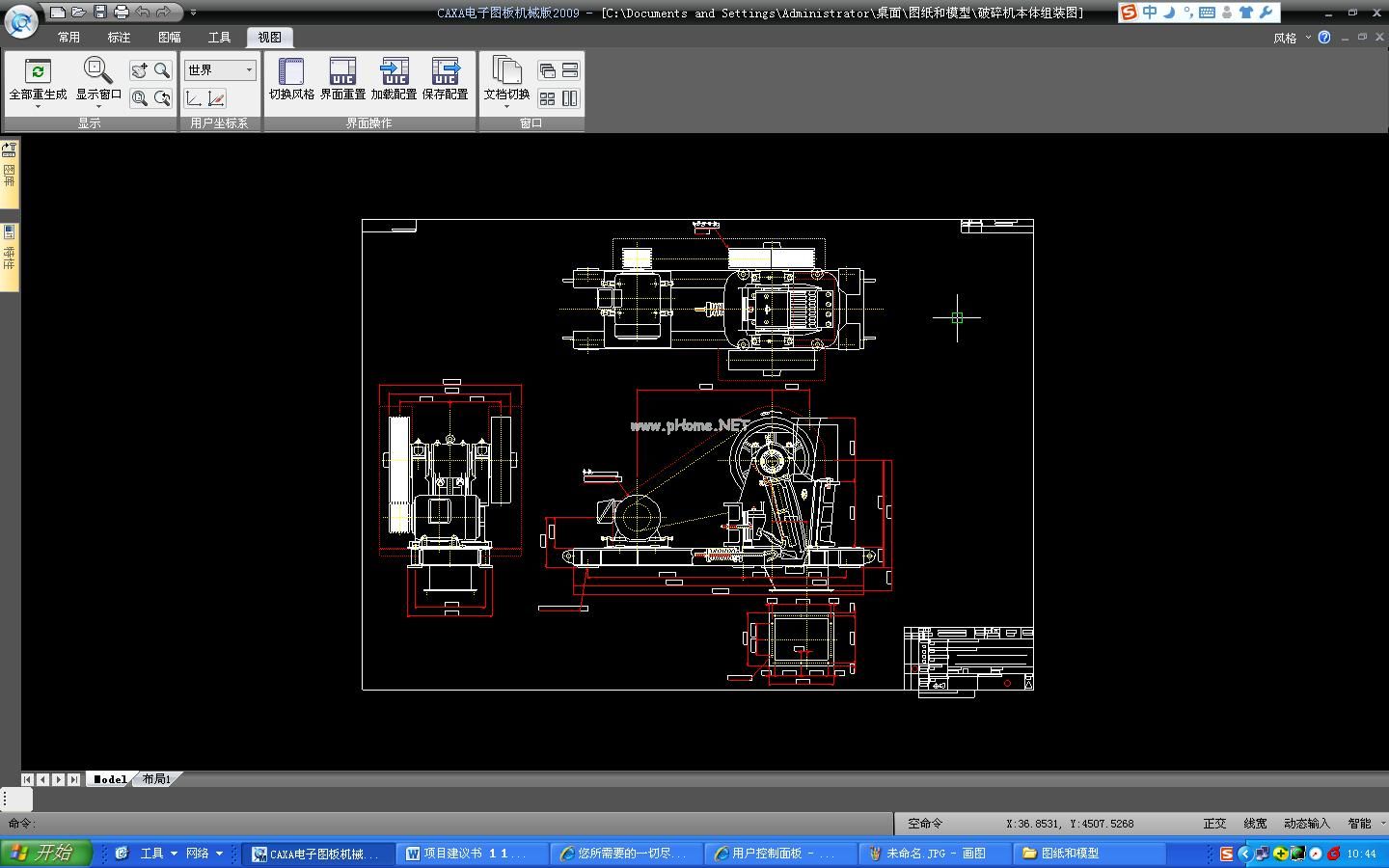Toggle 动态输入 dynamic input mode
1389x868 pixels.
coord(1306,824)
